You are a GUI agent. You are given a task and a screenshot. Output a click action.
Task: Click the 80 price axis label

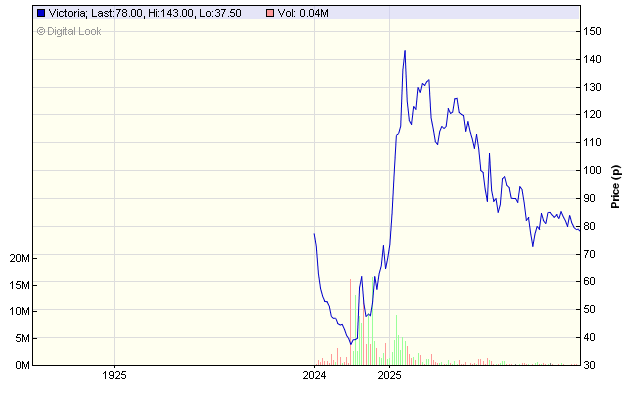[x=589, y=226]
